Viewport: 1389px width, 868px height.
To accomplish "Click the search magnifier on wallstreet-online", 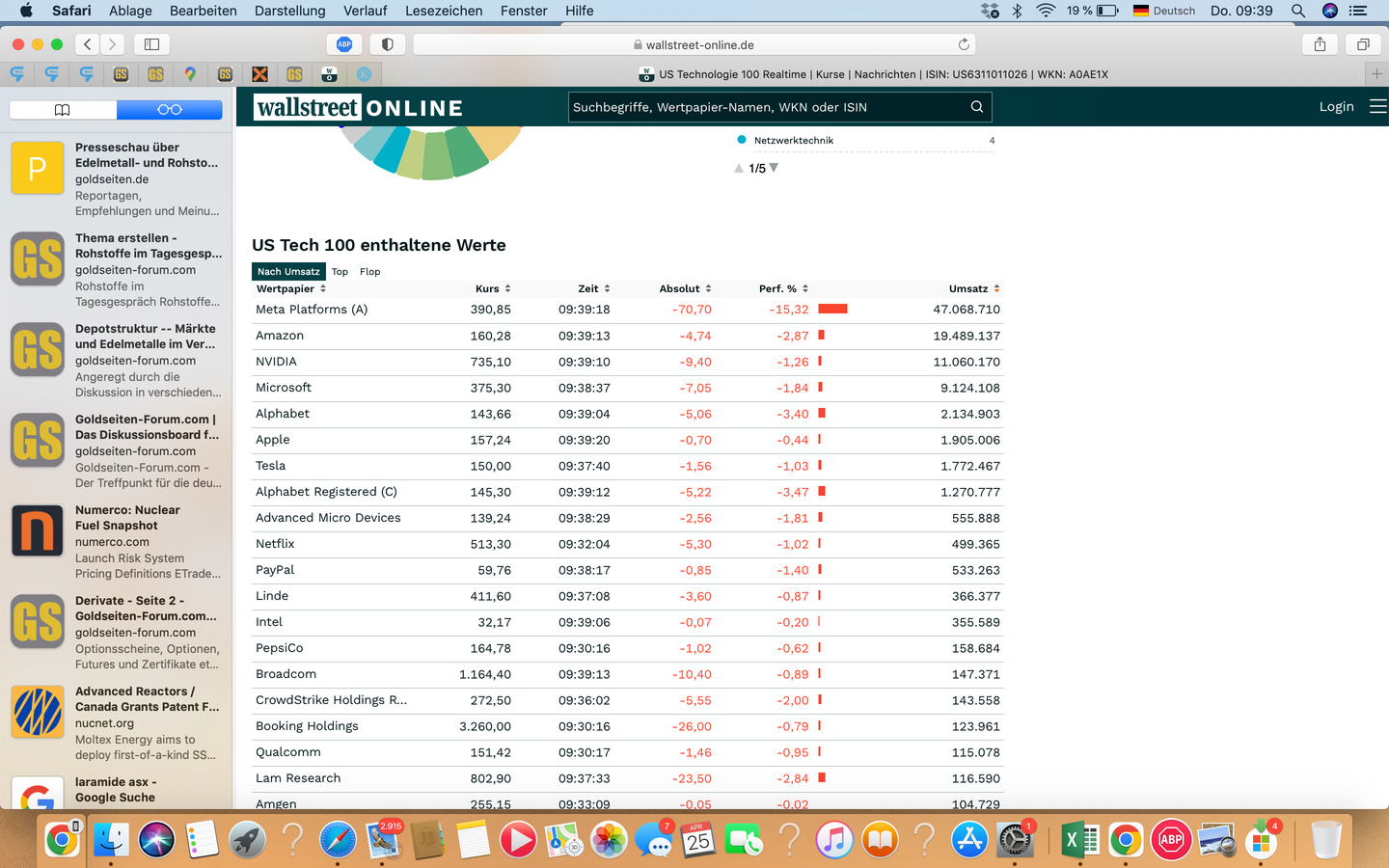I will pyautogui.click(x=976, y=107).
